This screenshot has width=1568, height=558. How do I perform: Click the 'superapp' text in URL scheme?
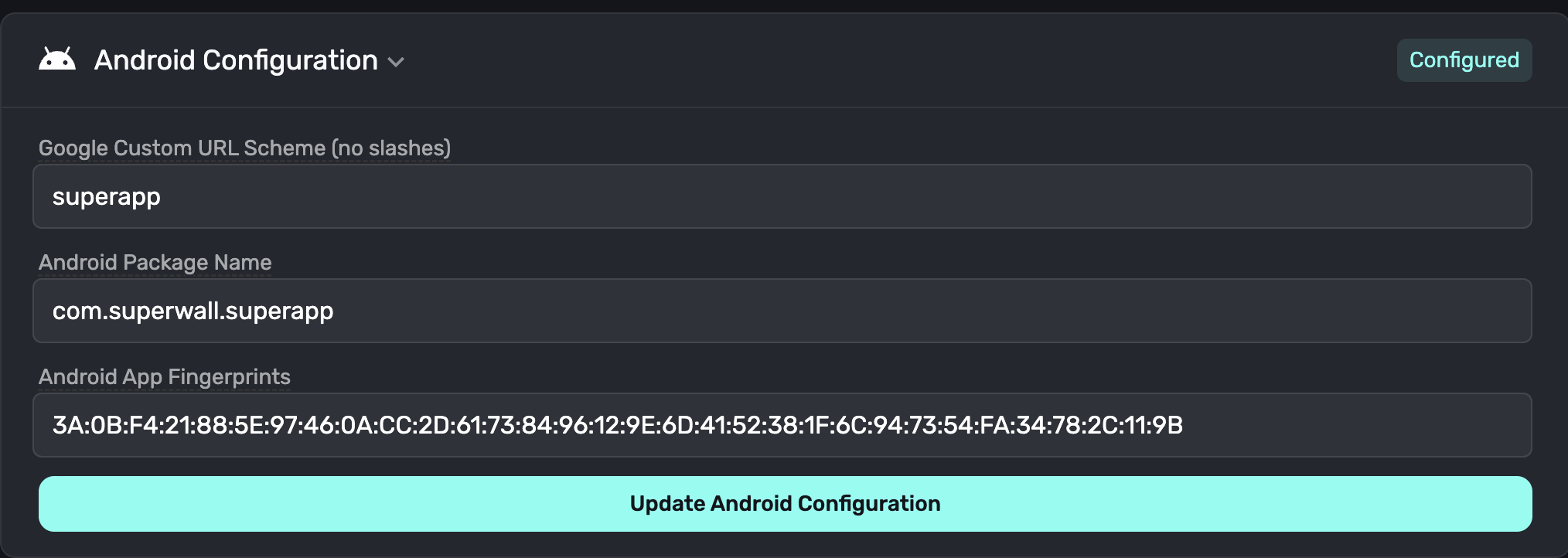107,197
